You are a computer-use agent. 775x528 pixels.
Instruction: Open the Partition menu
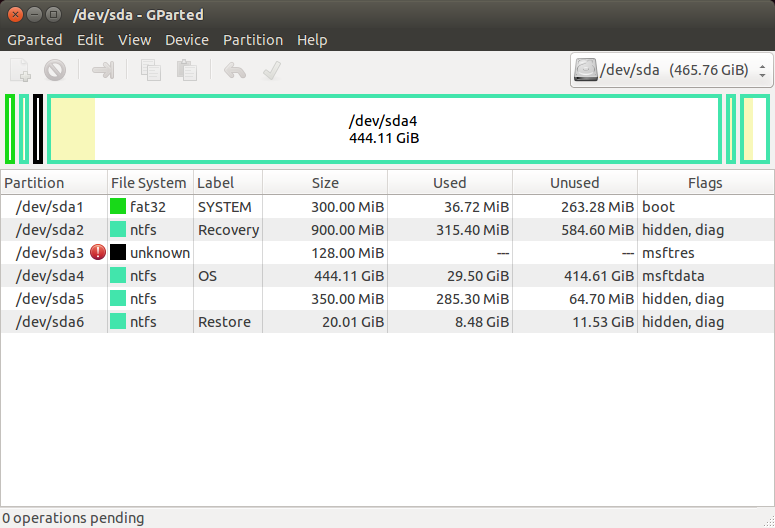pos(253,40)
